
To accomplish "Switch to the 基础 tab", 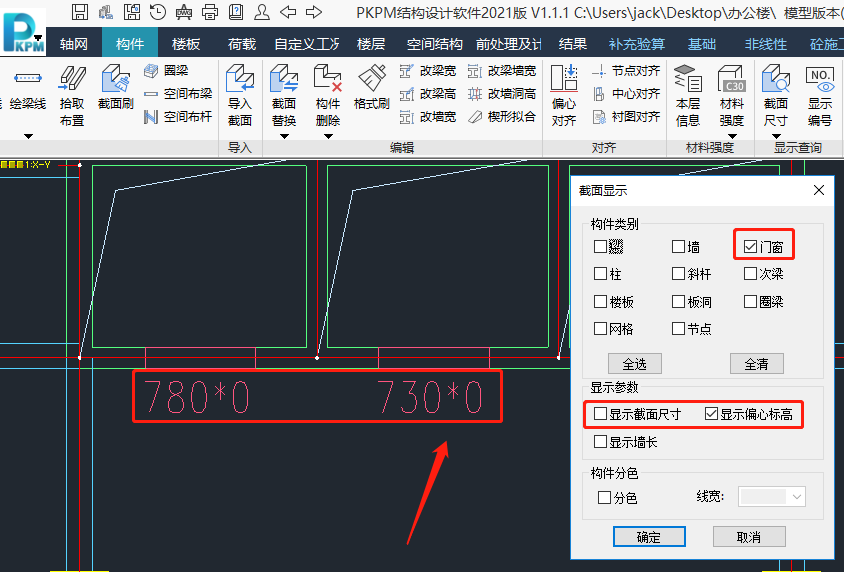I will point(702,44).
